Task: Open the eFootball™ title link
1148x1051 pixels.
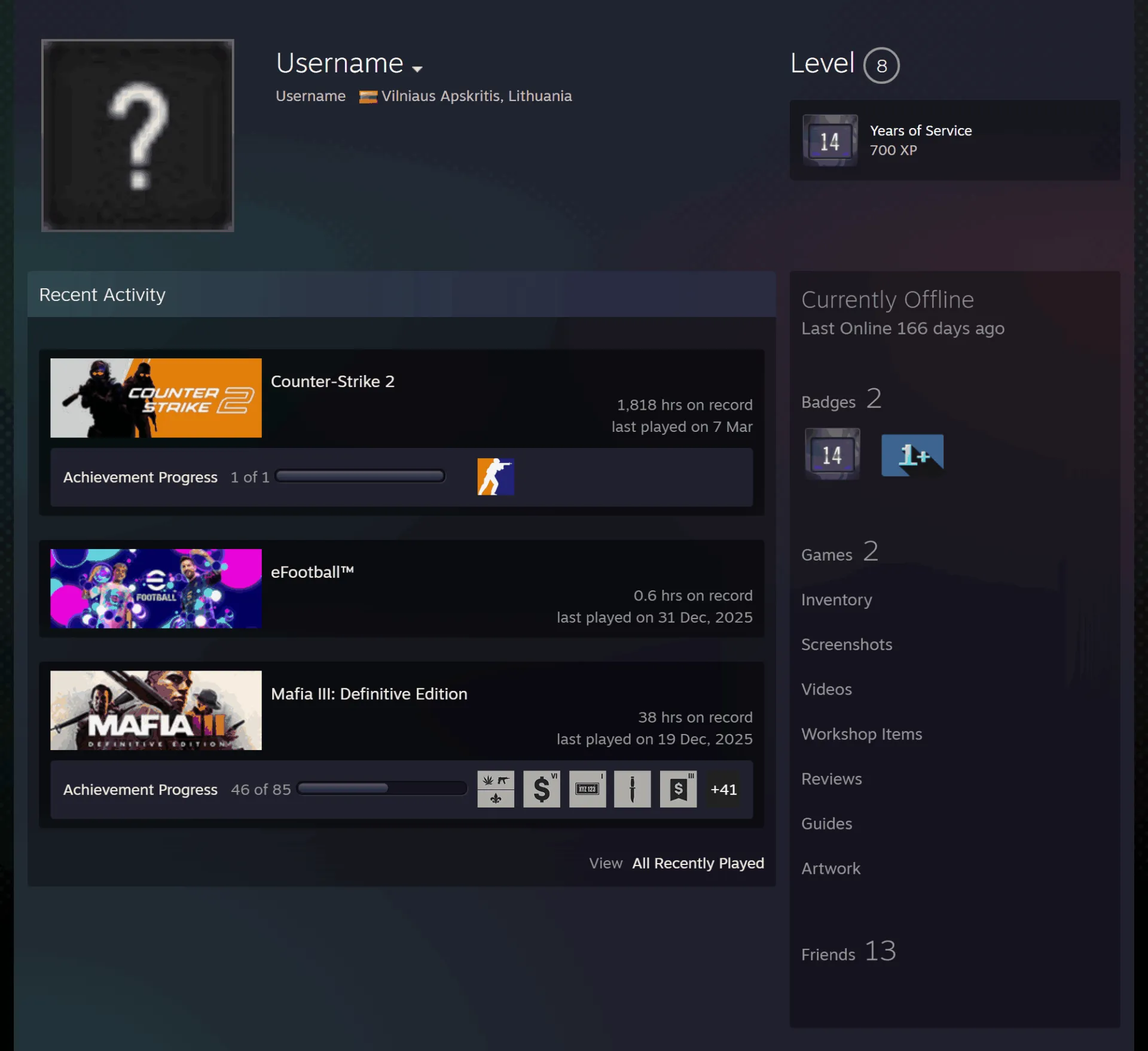Action: tap(312, 572)
